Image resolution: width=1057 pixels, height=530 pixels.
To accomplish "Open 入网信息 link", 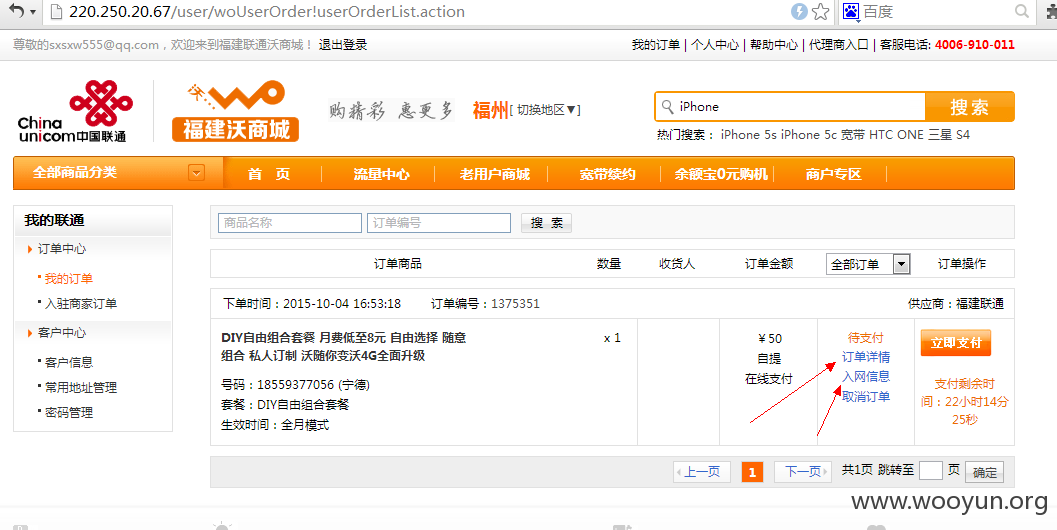I will point(866,376).
